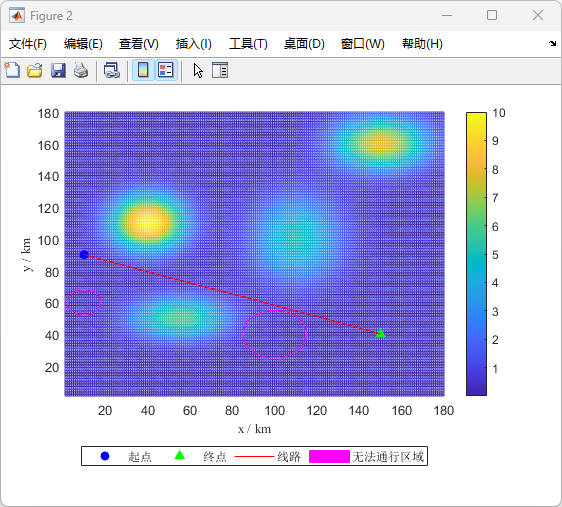Open the 工具(T) menu

pyautogui.click(x=248, y=44)
